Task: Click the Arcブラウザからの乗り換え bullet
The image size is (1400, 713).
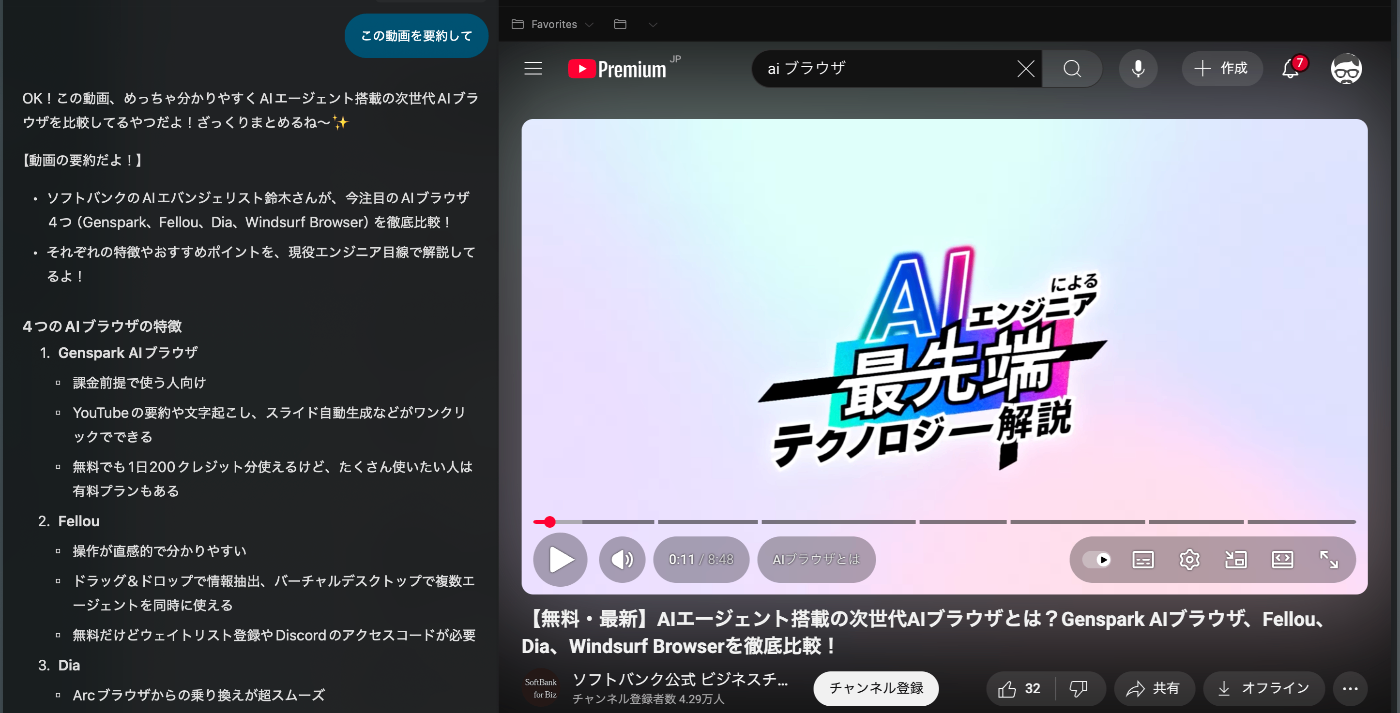Action: 199,695
